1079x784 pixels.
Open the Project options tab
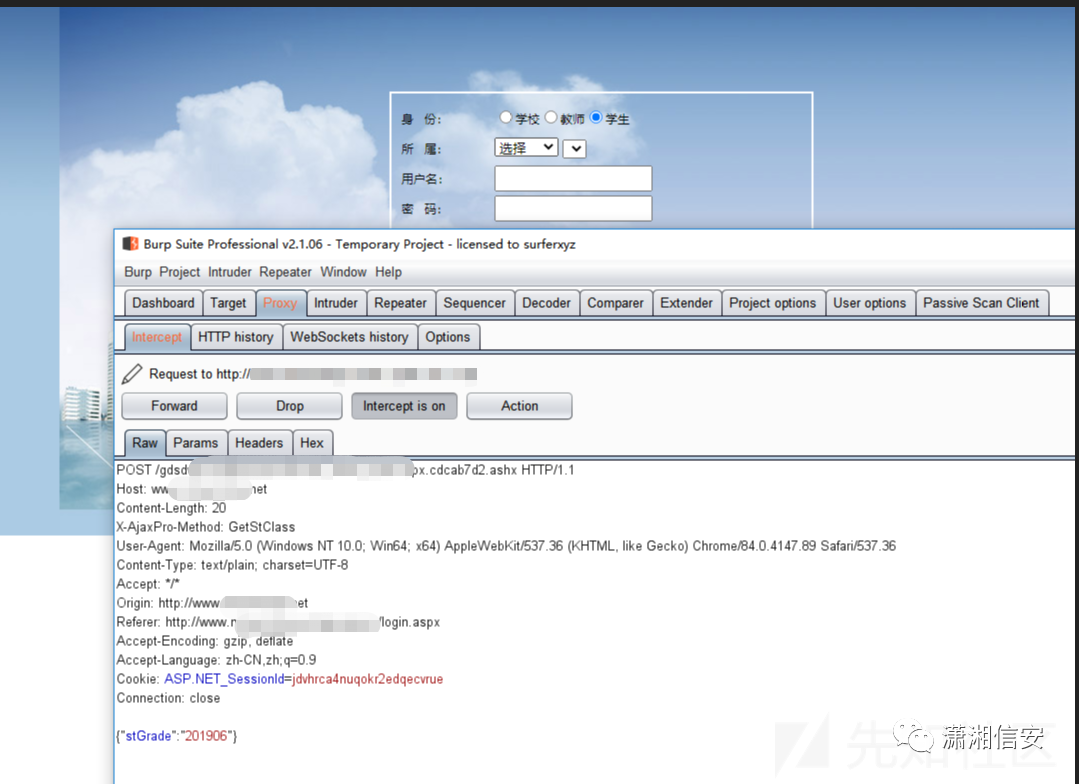(x=773, y=303)
